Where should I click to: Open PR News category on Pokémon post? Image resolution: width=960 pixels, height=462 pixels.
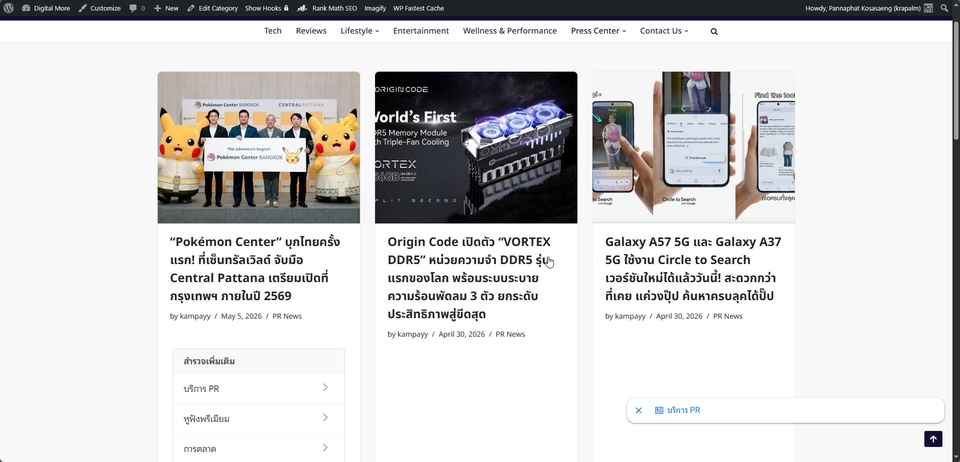(x=287, y=316)
